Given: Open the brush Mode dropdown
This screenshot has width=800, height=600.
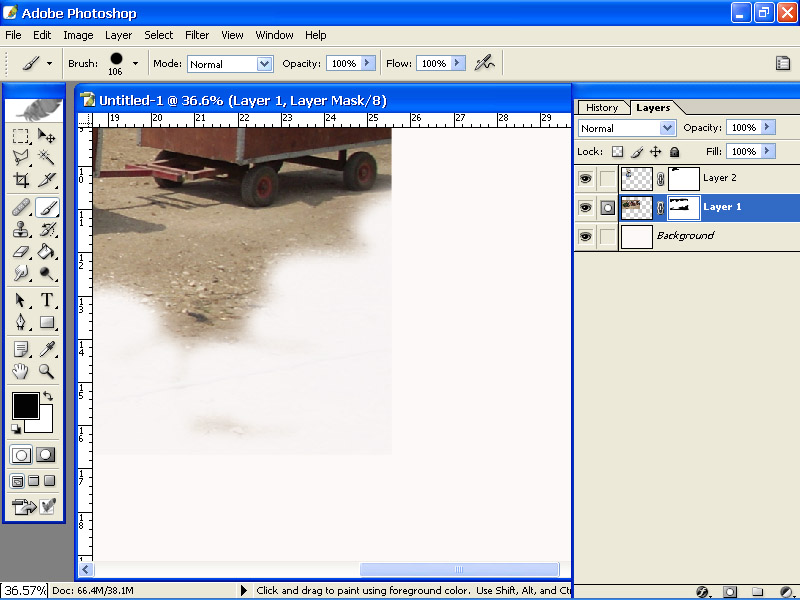Looking at the screenshot, I should pyautogui.click(x=264, y=64).
